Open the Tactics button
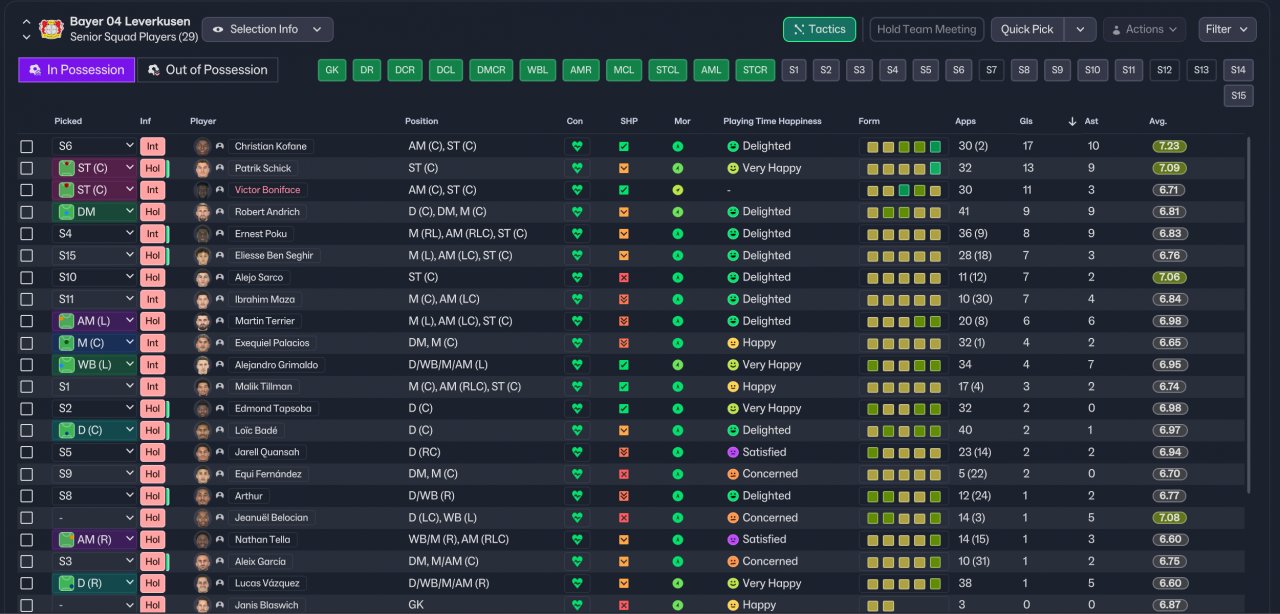1280x614 pixels. click(x=819, y=30)
